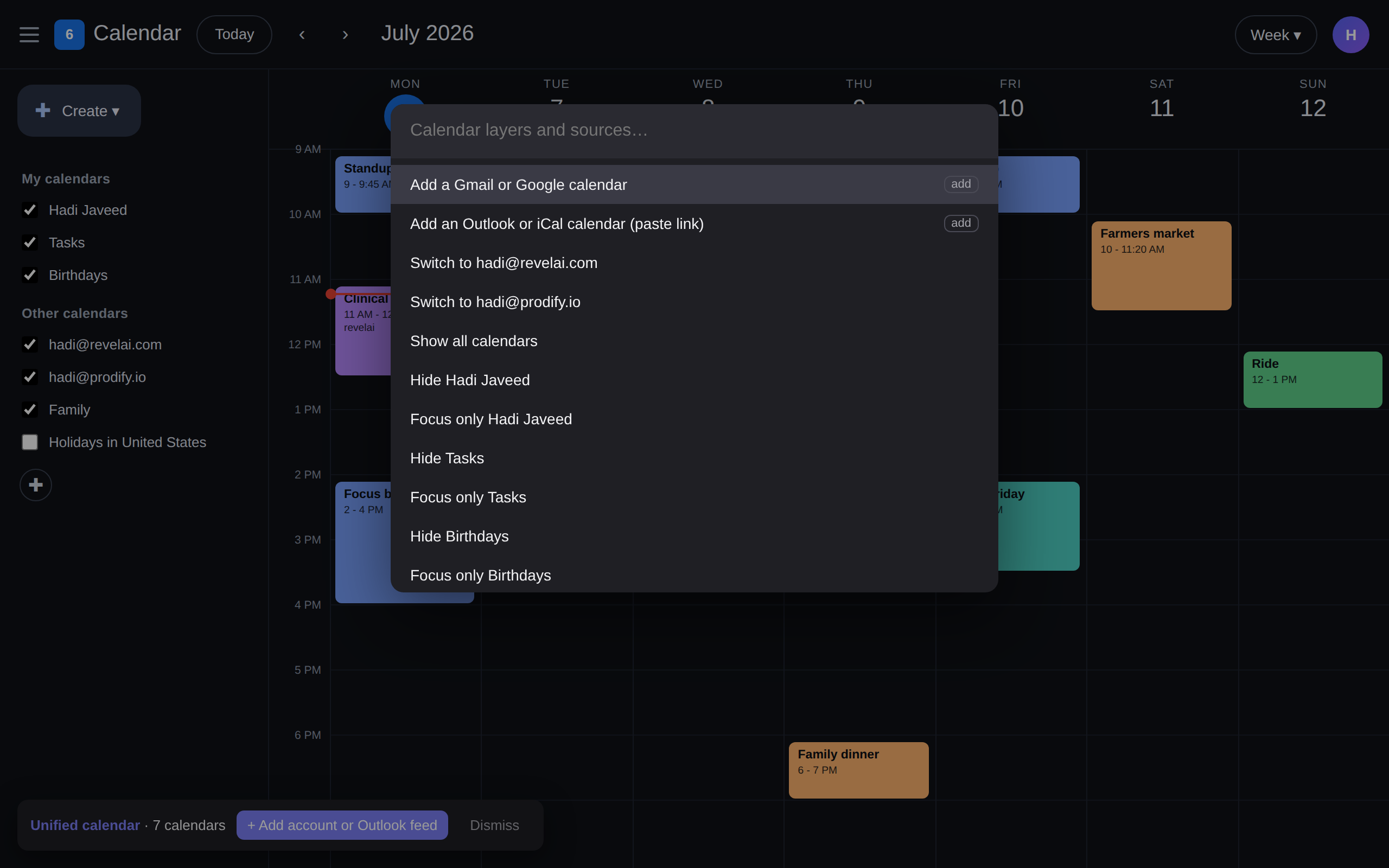Focus the Calendar layers and sources search field
This screenshot has width=1389, height=868.
click(x=694, y=130)
